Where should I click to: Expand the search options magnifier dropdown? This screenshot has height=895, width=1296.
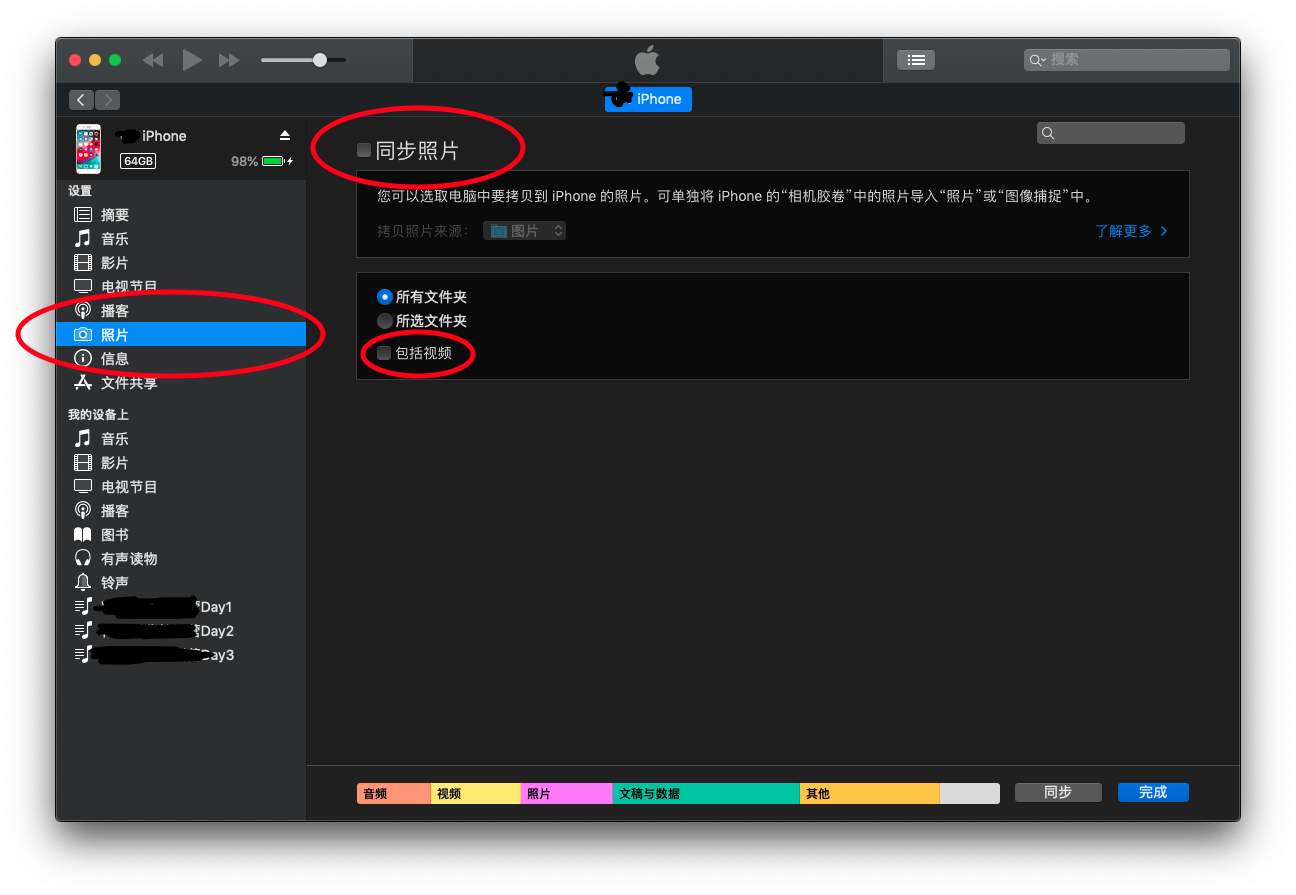click(1037, 60)
